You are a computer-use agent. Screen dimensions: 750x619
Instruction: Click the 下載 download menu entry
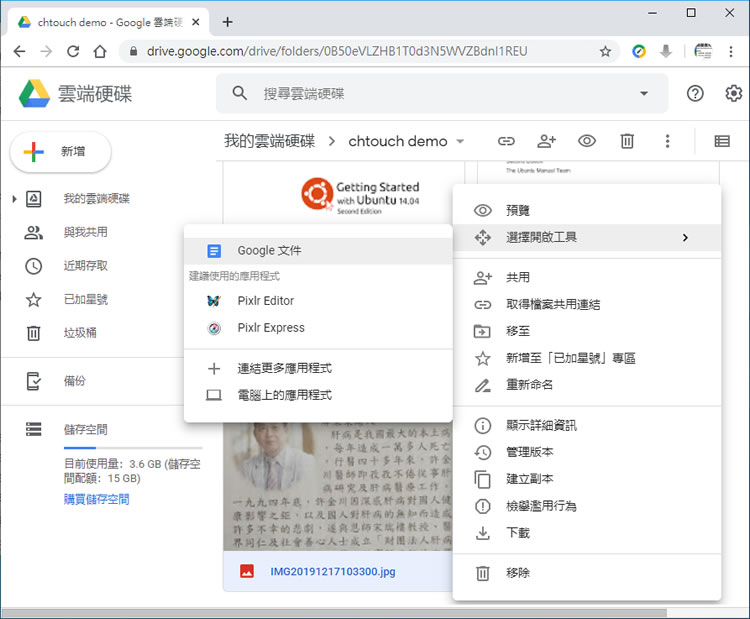(518, 533)
